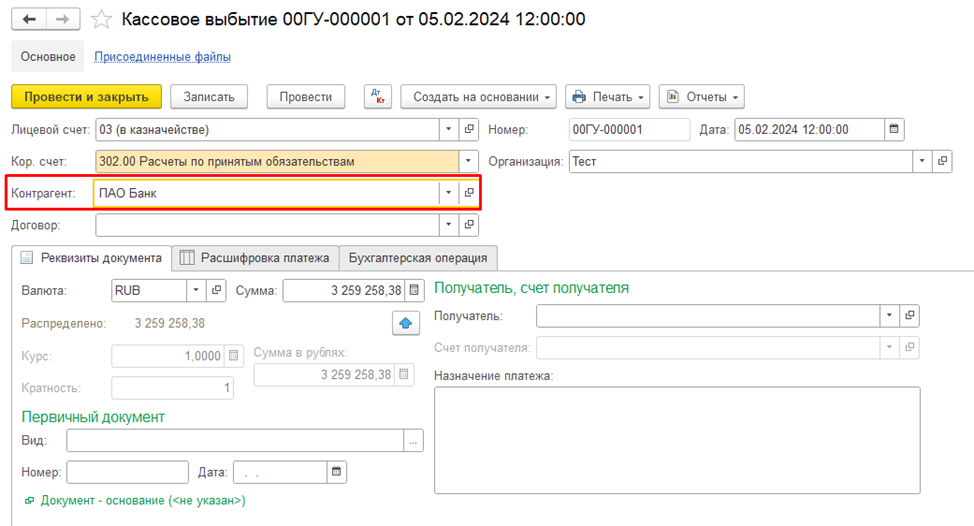This screenshot has width=974, height=526.
Task: Open calculator for Сумма в рублях
Action: [x=404, y=374]
